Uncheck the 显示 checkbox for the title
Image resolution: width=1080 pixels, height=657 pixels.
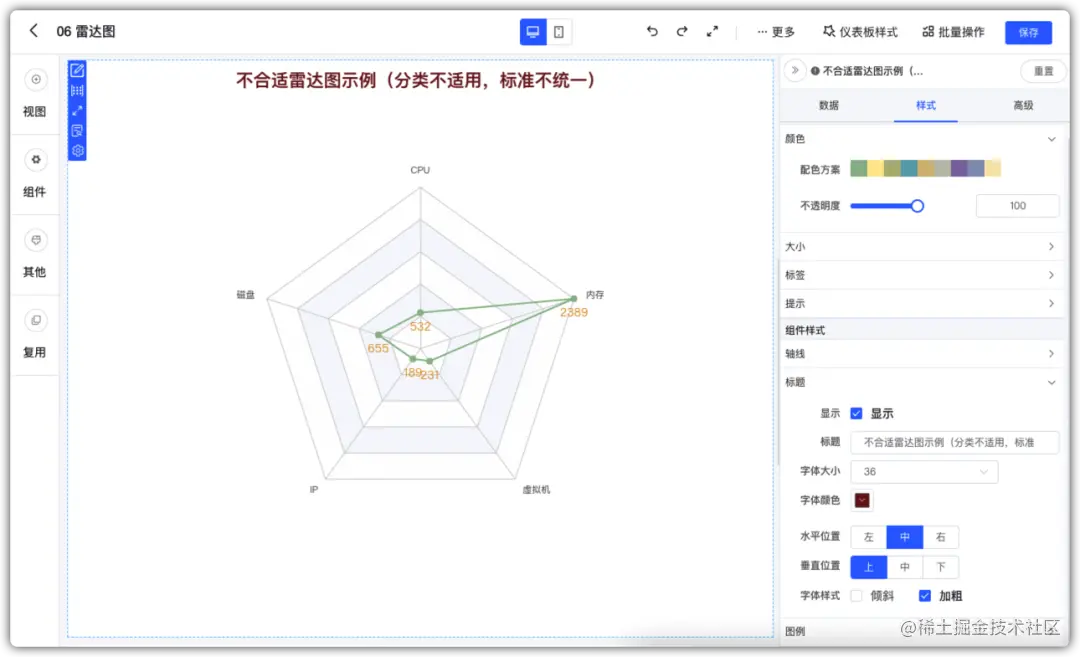856,412
